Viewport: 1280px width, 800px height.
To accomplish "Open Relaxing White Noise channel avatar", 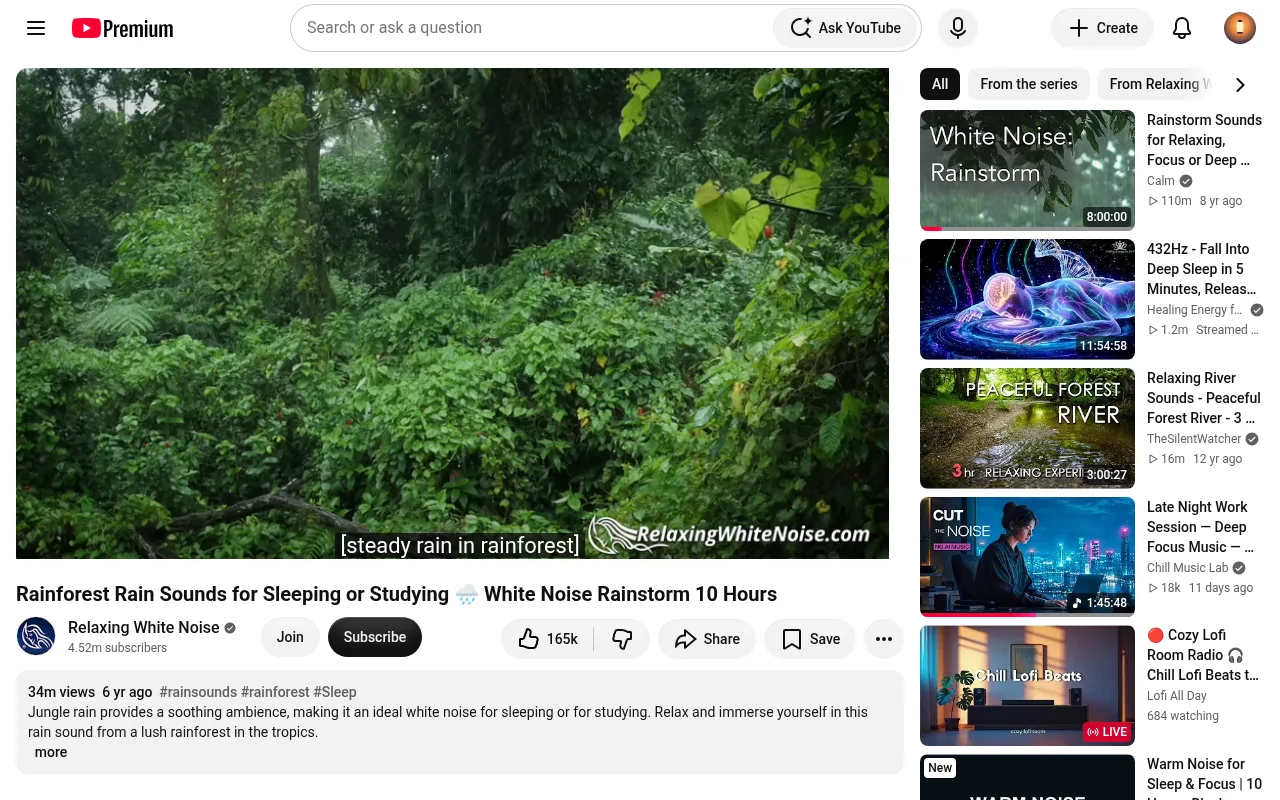I will coord(36,637).
